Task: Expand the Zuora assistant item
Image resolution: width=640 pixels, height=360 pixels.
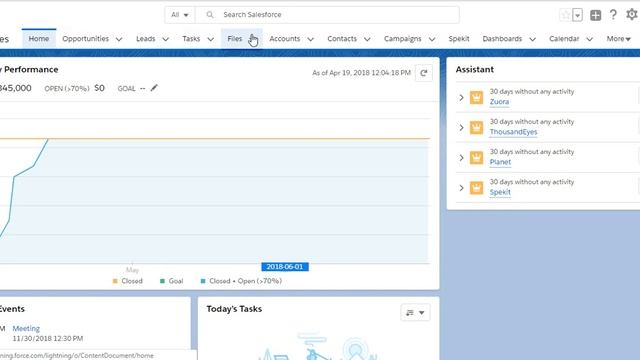Action: point(461,98)
